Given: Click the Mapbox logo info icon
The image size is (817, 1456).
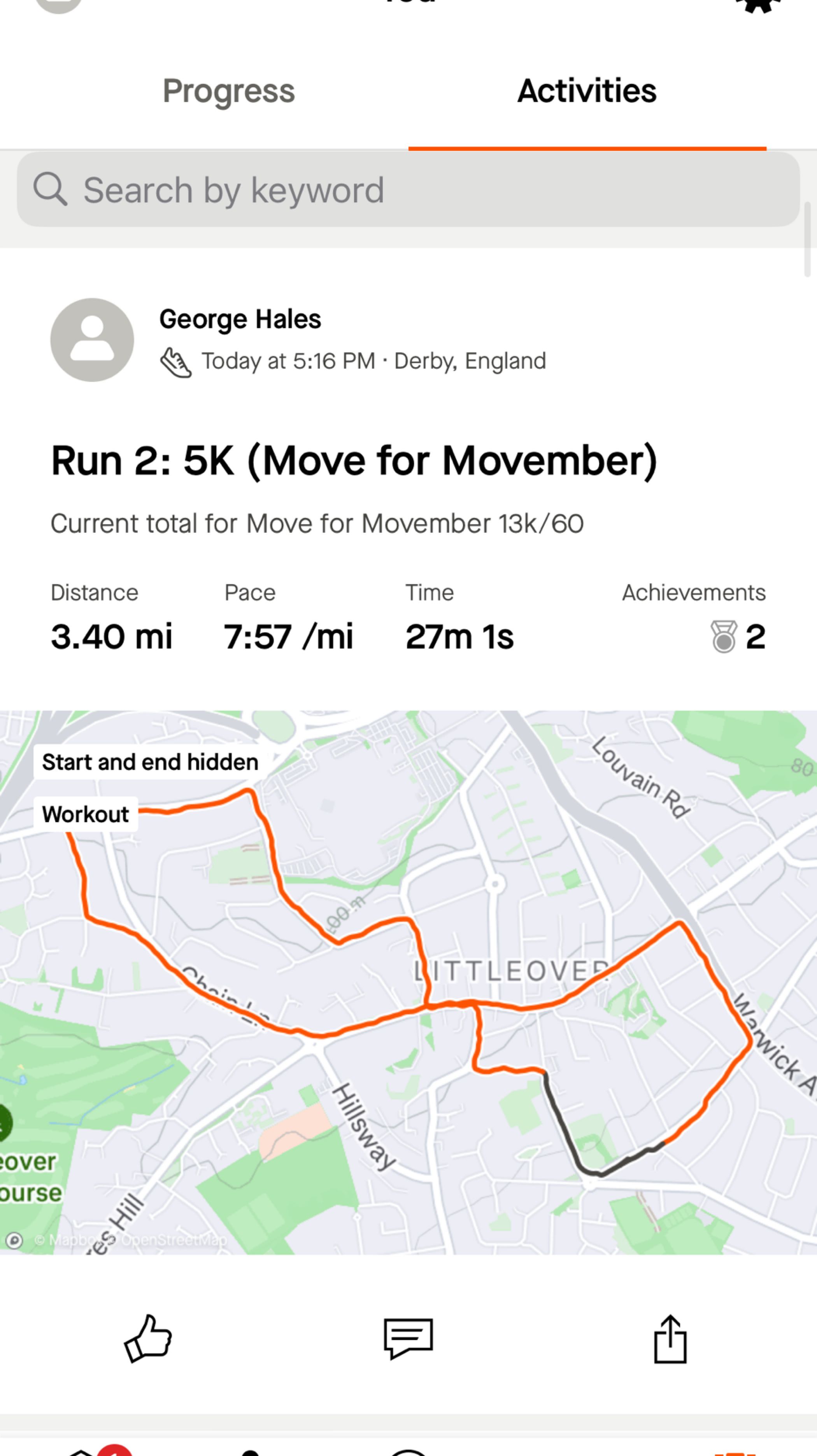Looking at the screenshot, I should click(x=14, y=1241).
